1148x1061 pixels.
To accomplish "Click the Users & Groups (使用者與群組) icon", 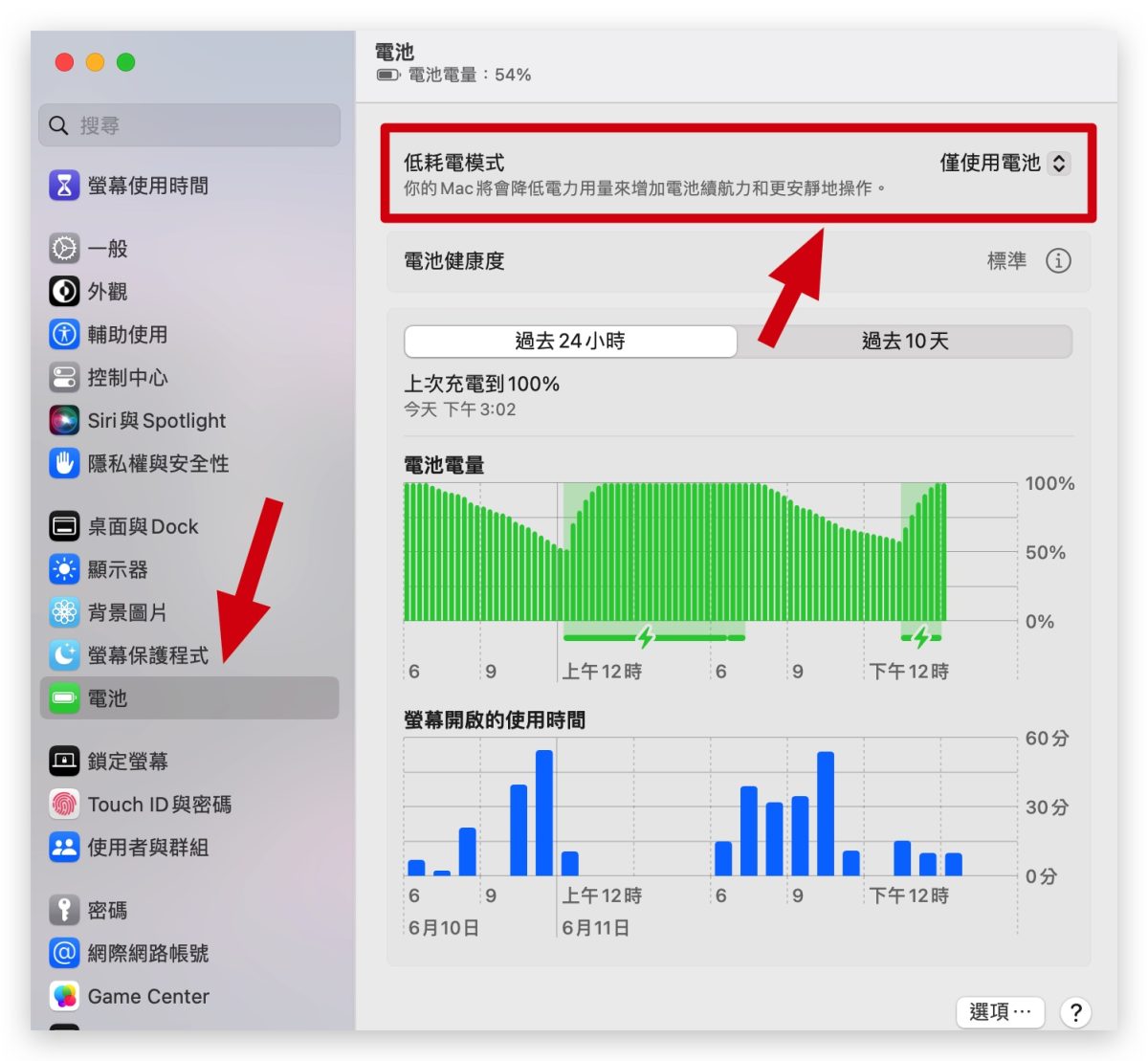I will [64, 847].
